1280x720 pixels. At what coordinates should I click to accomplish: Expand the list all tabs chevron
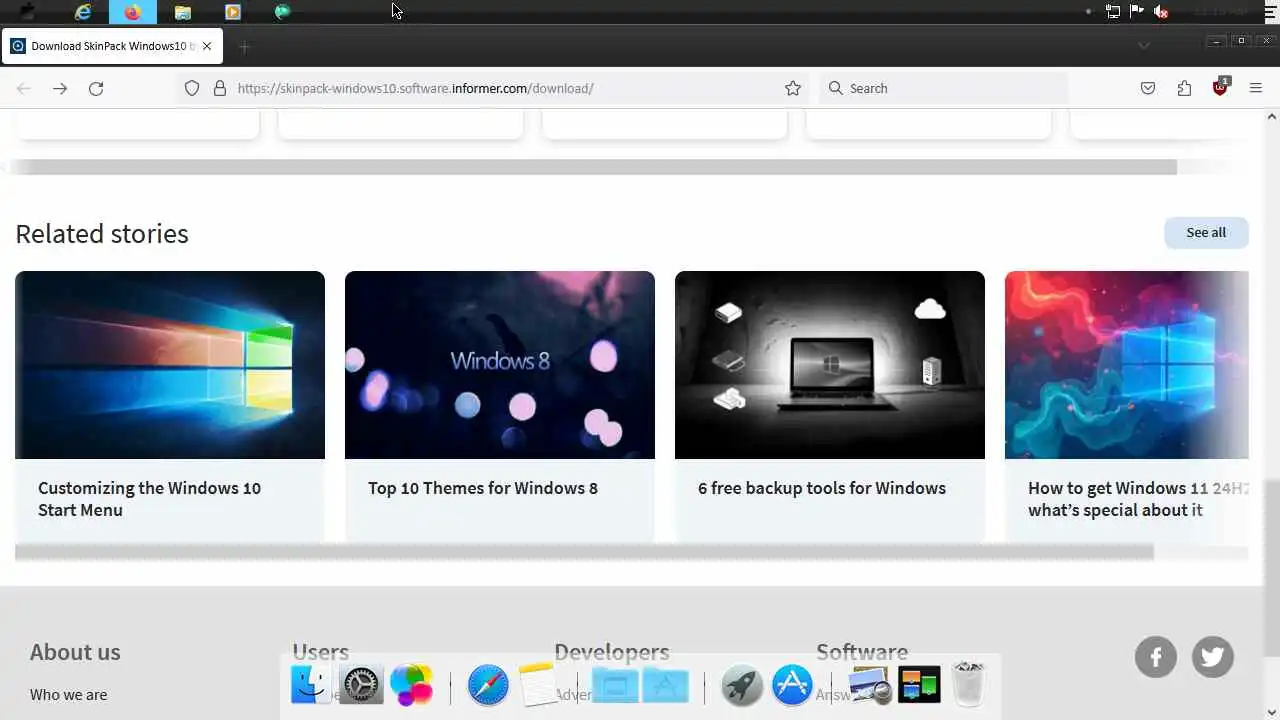[x=1144, y=46]
